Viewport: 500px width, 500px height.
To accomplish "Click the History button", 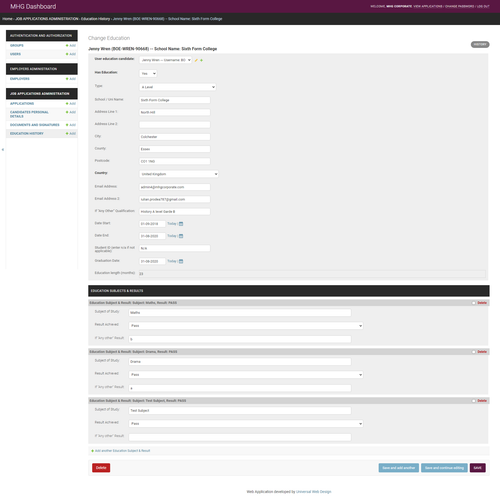I will click(x=480, y=44).
